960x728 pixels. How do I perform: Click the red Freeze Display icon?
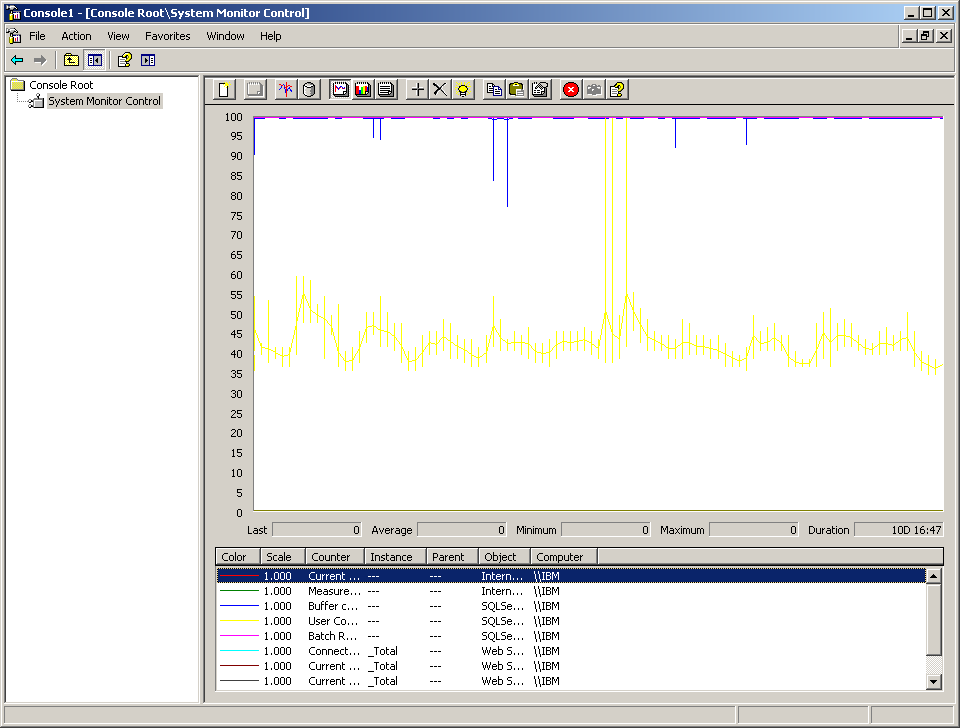point(571,90)
